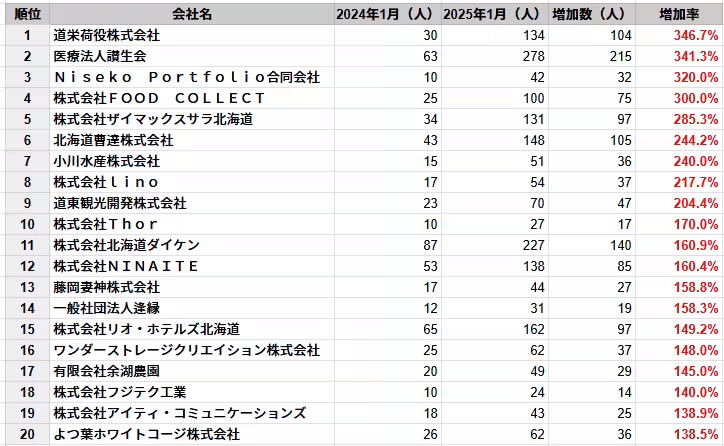Click the Niseko Portfolio合同会社 cell

tap(192, 77)
